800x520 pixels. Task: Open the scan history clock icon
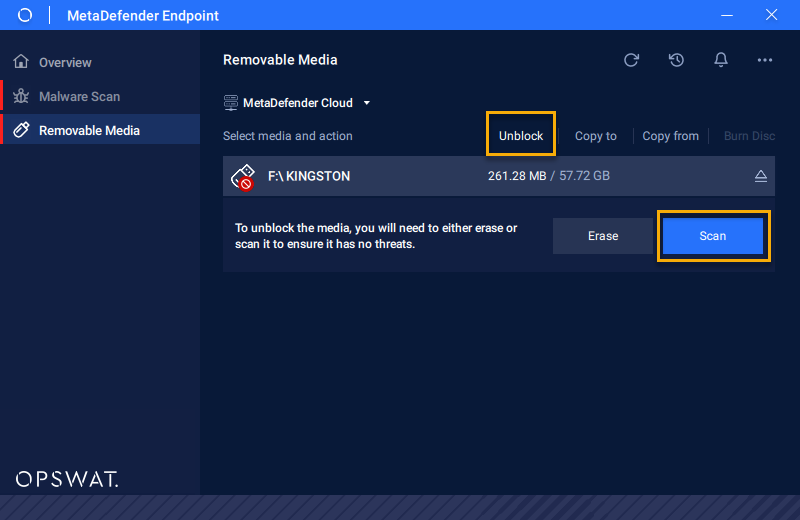click(x=676, y=60)
